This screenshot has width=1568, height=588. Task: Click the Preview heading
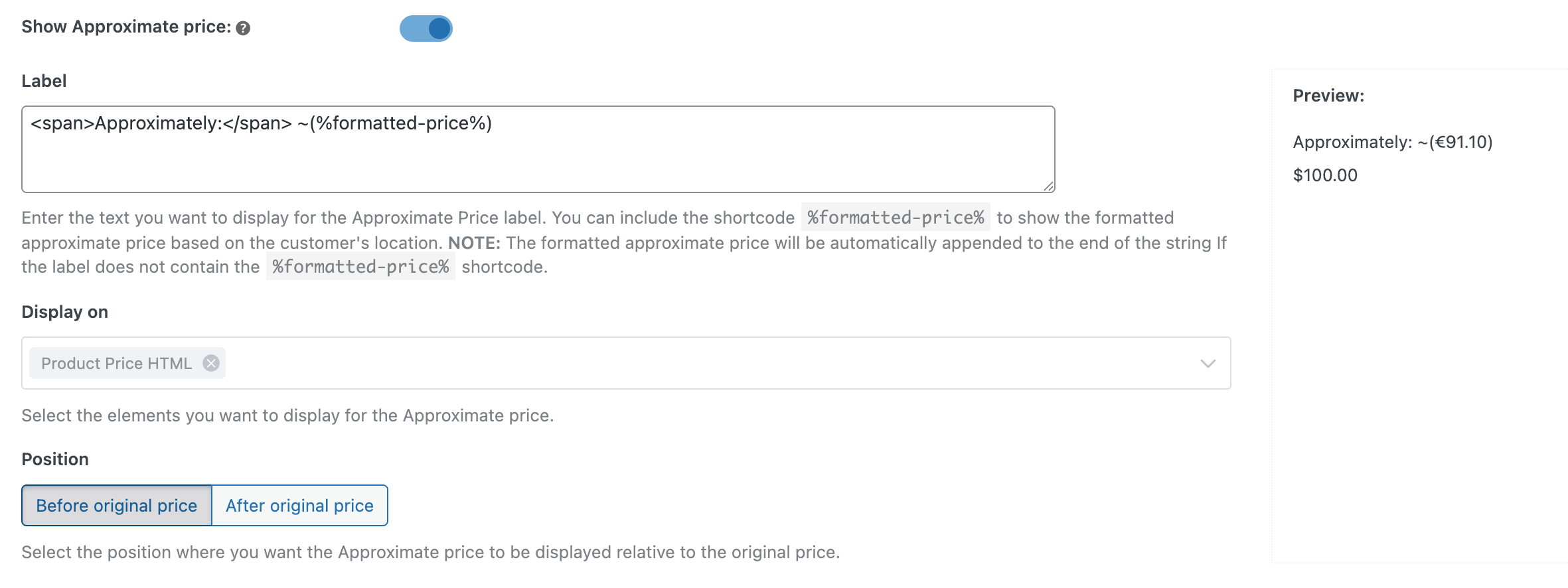pyautogui.click(x=1328, y=96)
